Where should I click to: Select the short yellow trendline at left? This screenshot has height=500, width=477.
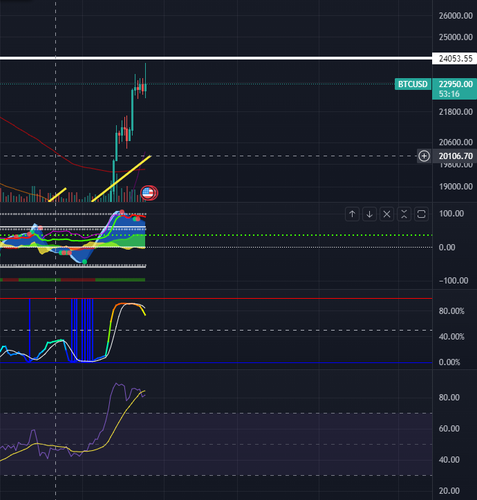pyautogui.click(x=57, y=195)
